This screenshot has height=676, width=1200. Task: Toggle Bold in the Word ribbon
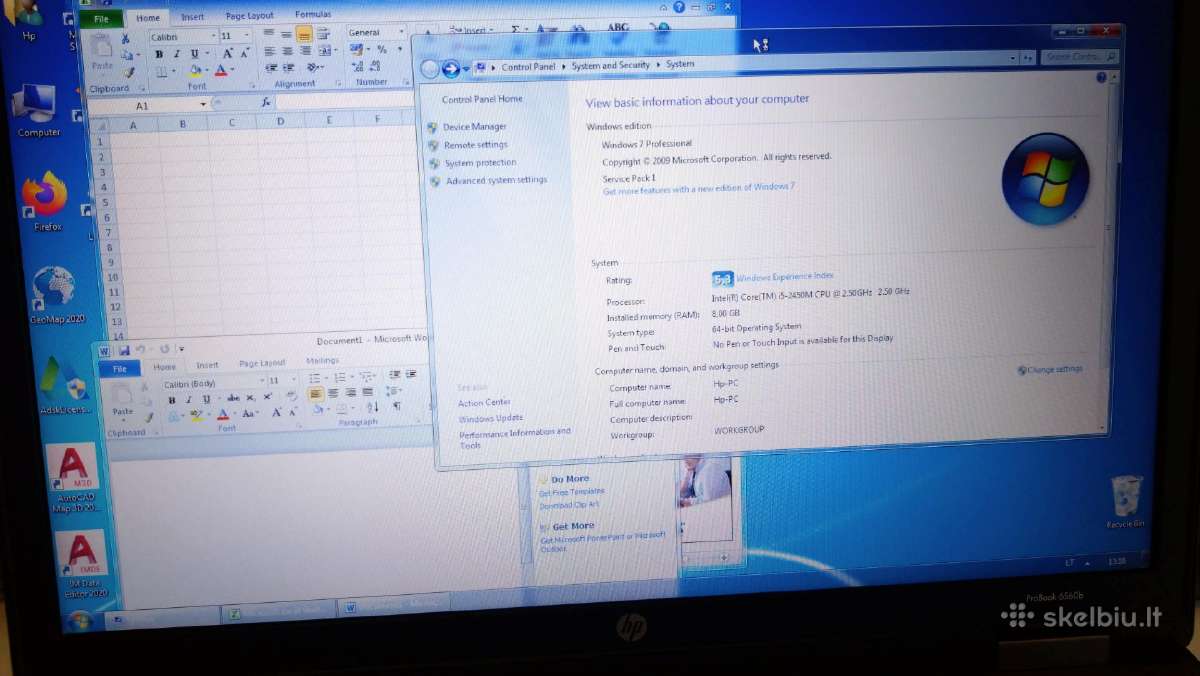pyautogui.click(x=172, y=399)
